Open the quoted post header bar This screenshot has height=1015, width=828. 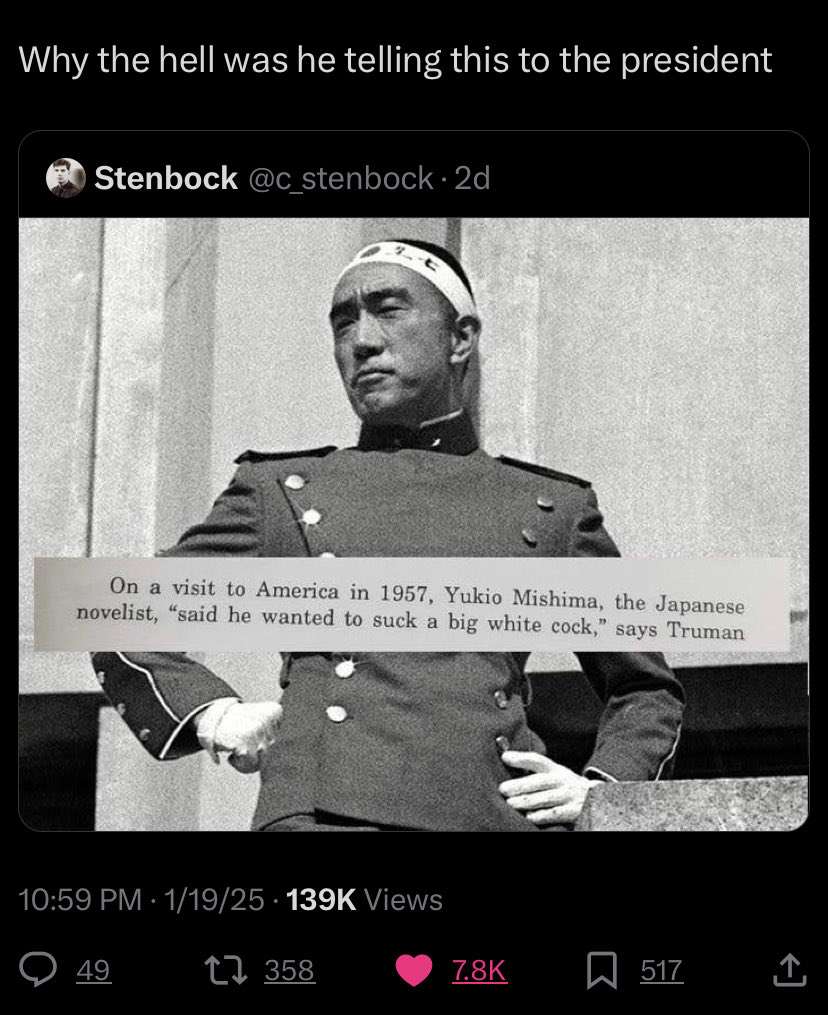(x=414, y=175)
